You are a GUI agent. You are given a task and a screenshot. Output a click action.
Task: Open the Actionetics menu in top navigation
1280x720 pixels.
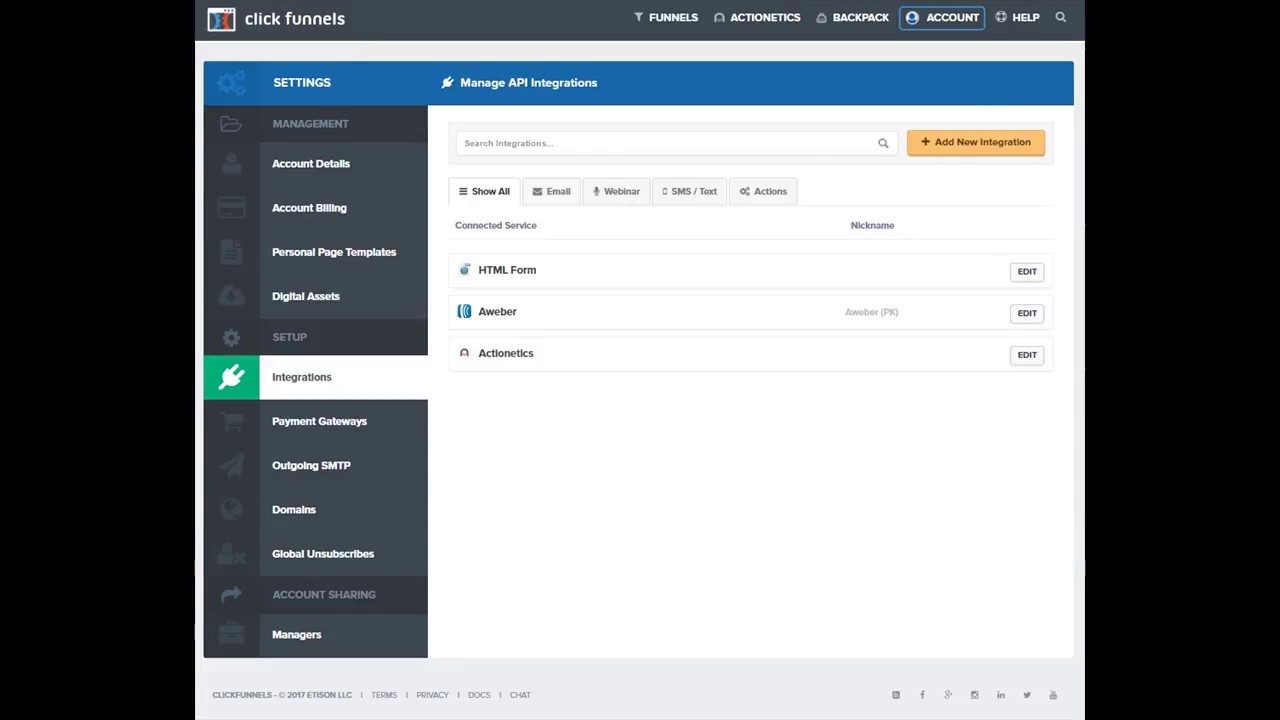point(757,17)
